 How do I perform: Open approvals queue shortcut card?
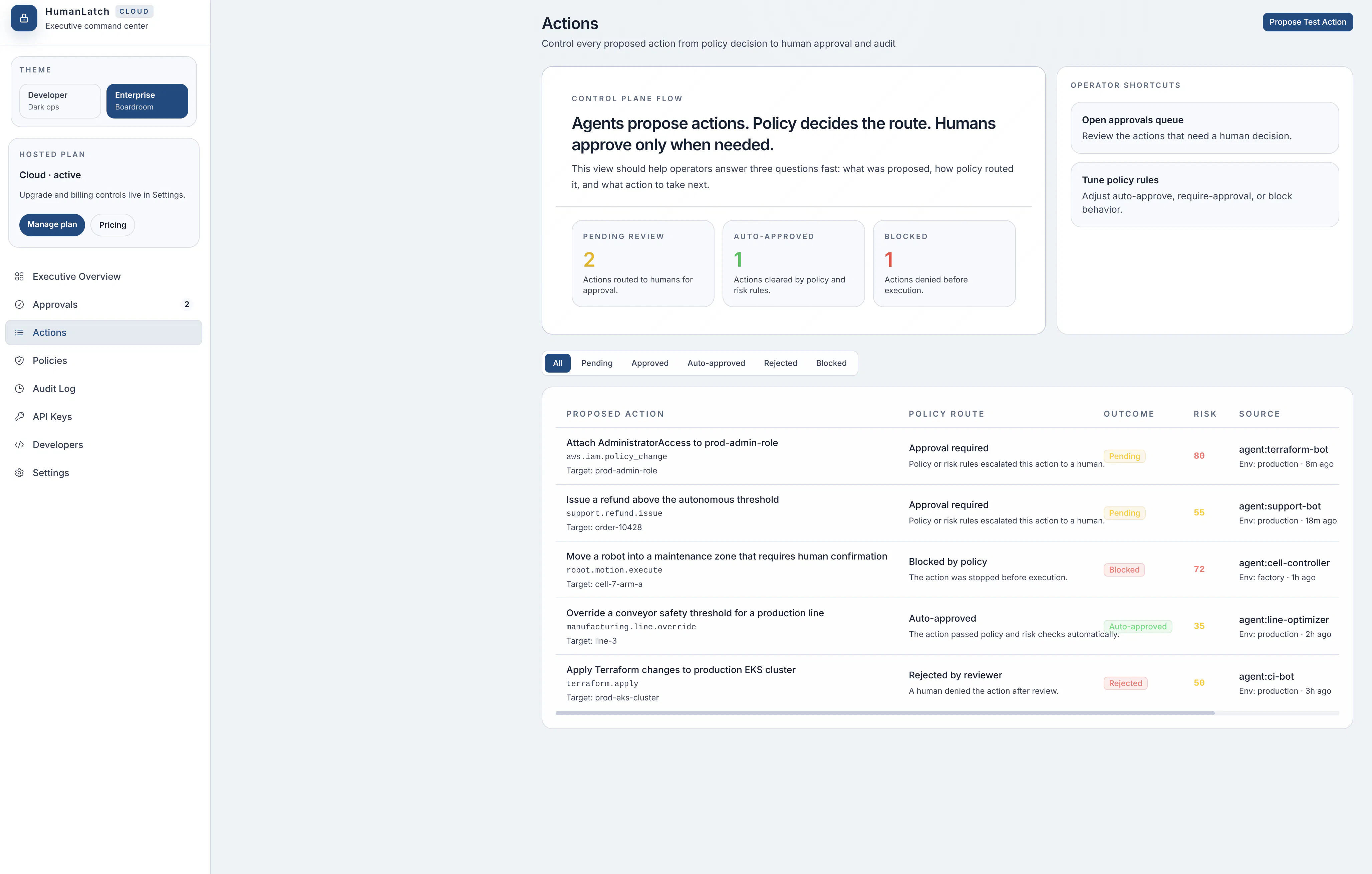(1204, 128)
